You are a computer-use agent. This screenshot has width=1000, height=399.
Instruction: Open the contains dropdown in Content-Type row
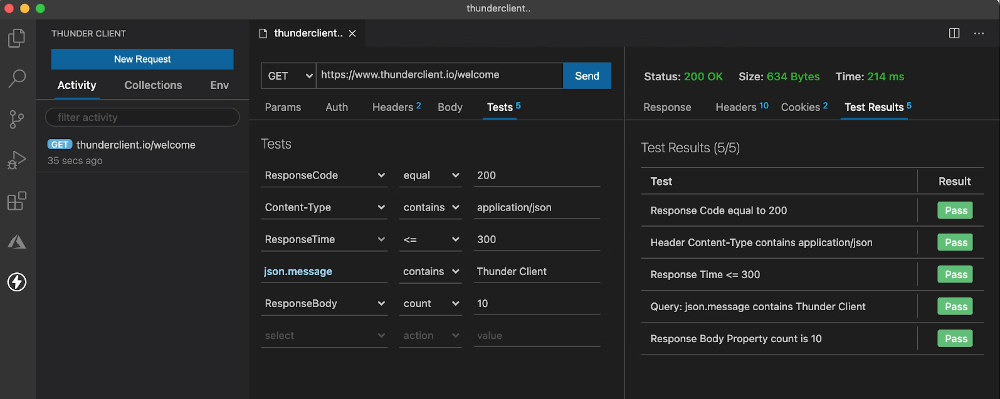click(x=431, y=207)
